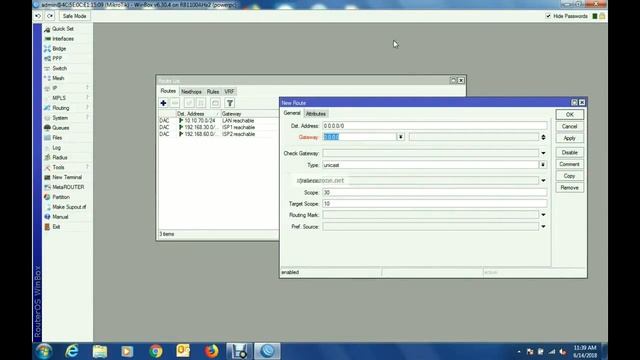640x360 pixels.
Task: Toggle Safe Mode
Action: point(74,16)
